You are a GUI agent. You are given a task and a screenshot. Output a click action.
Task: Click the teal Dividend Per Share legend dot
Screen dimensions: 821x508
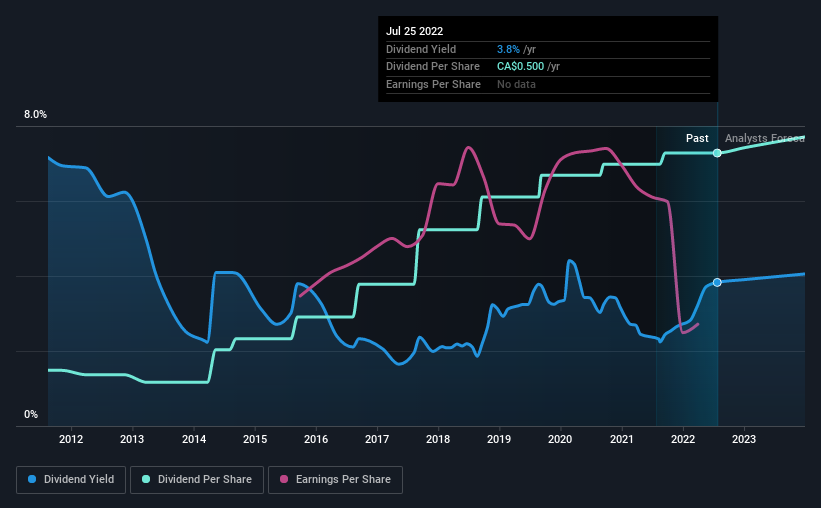pyautogui.click(x=146, y=479)
